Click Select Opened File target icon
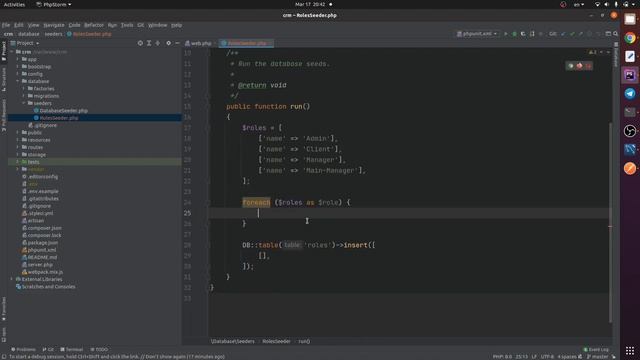The height and width of the screenshot is (360, 640). point(140,43)
